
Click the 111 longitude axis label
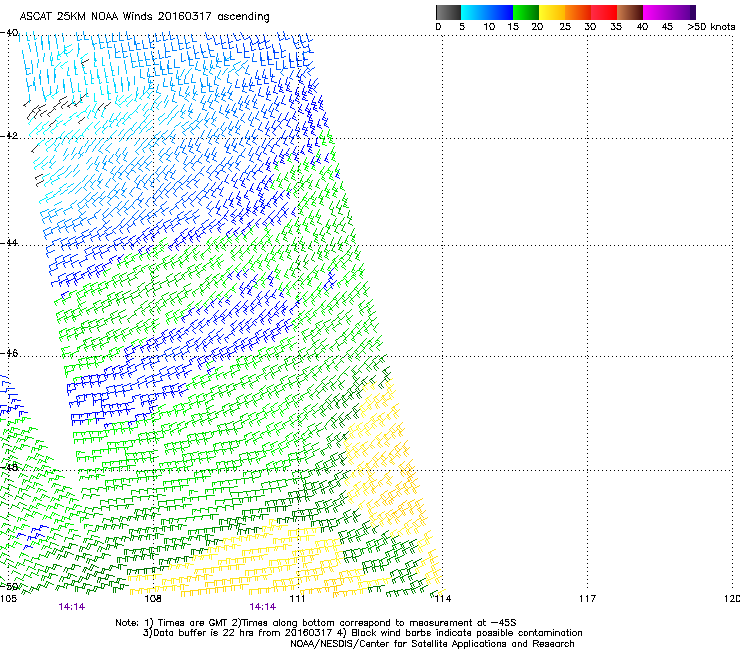(x=298, y=599)
